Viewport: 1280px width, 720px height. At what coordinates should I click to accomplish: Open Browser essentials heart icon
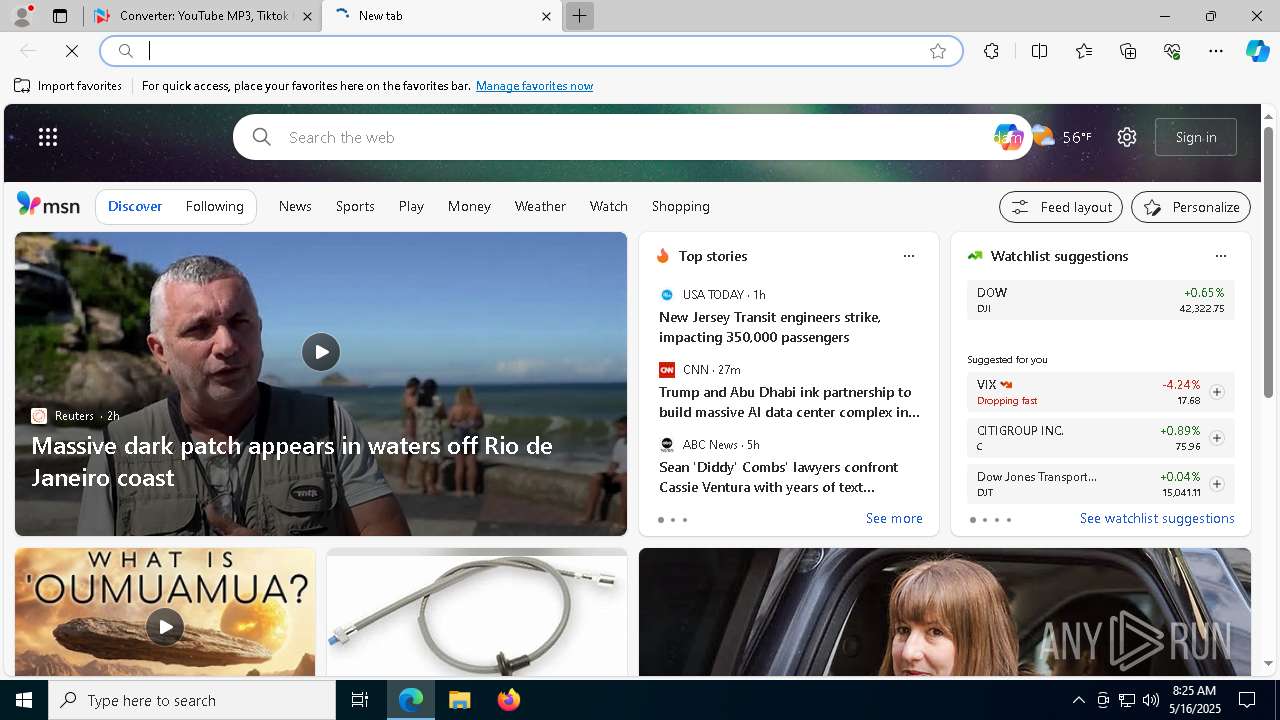(1172, 51)
